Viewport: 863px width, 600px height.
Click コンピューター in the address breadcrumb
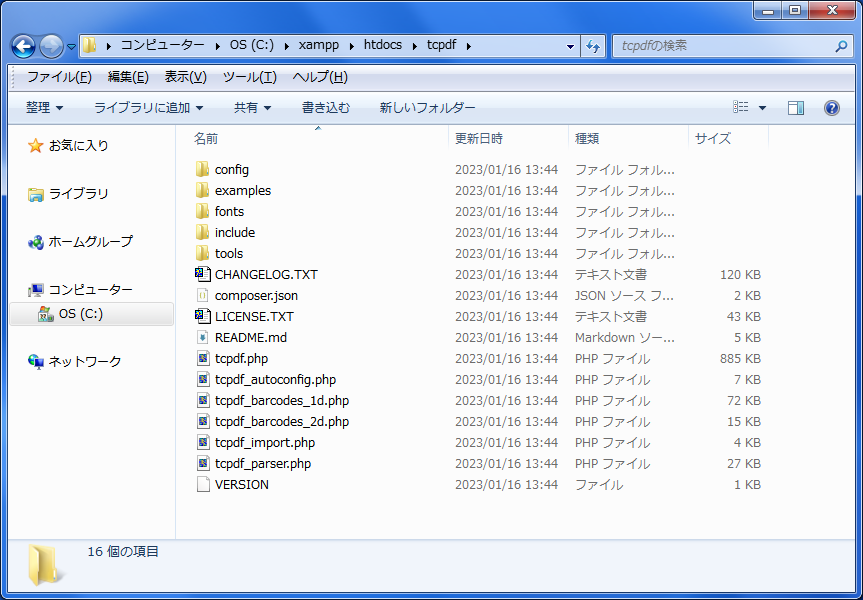click(x=163, y=46)
